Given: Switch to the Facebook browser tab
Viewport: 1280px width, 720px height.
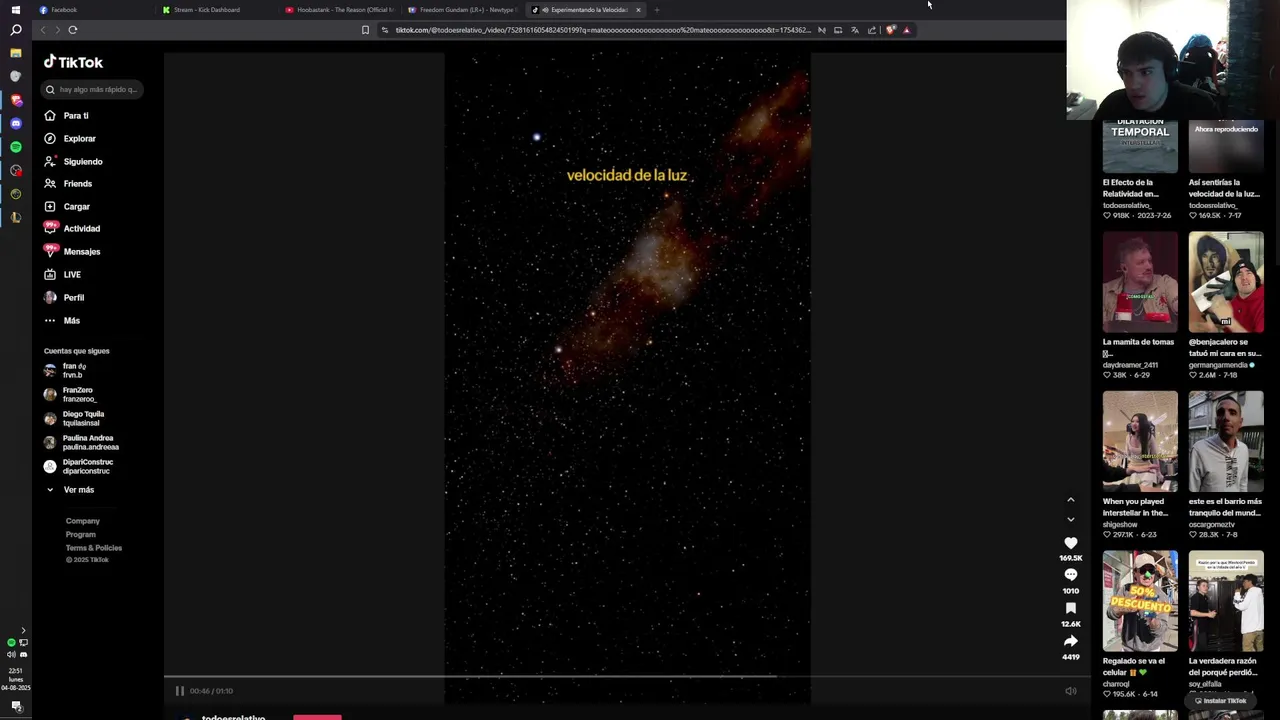Looking at the screenshot, I should [x=90, y=10].
